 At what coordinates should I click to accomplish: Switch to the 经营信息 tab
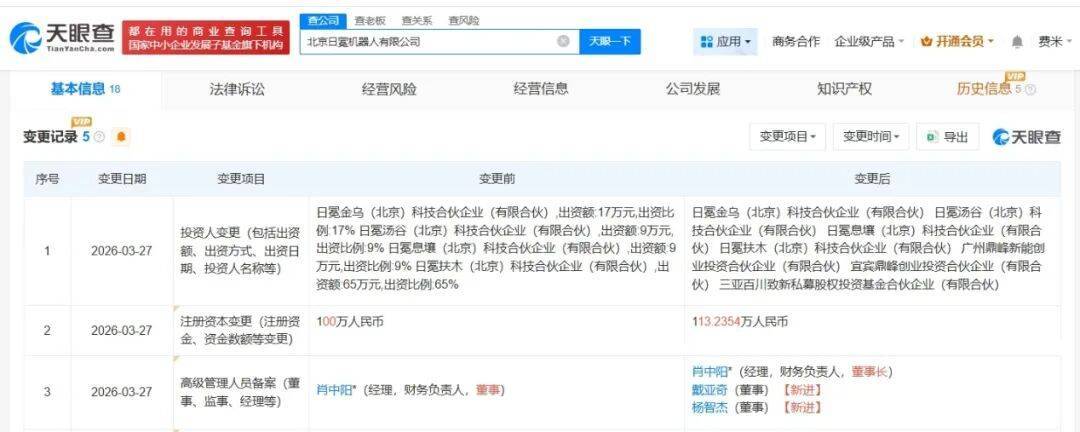(x=541, y=89)
